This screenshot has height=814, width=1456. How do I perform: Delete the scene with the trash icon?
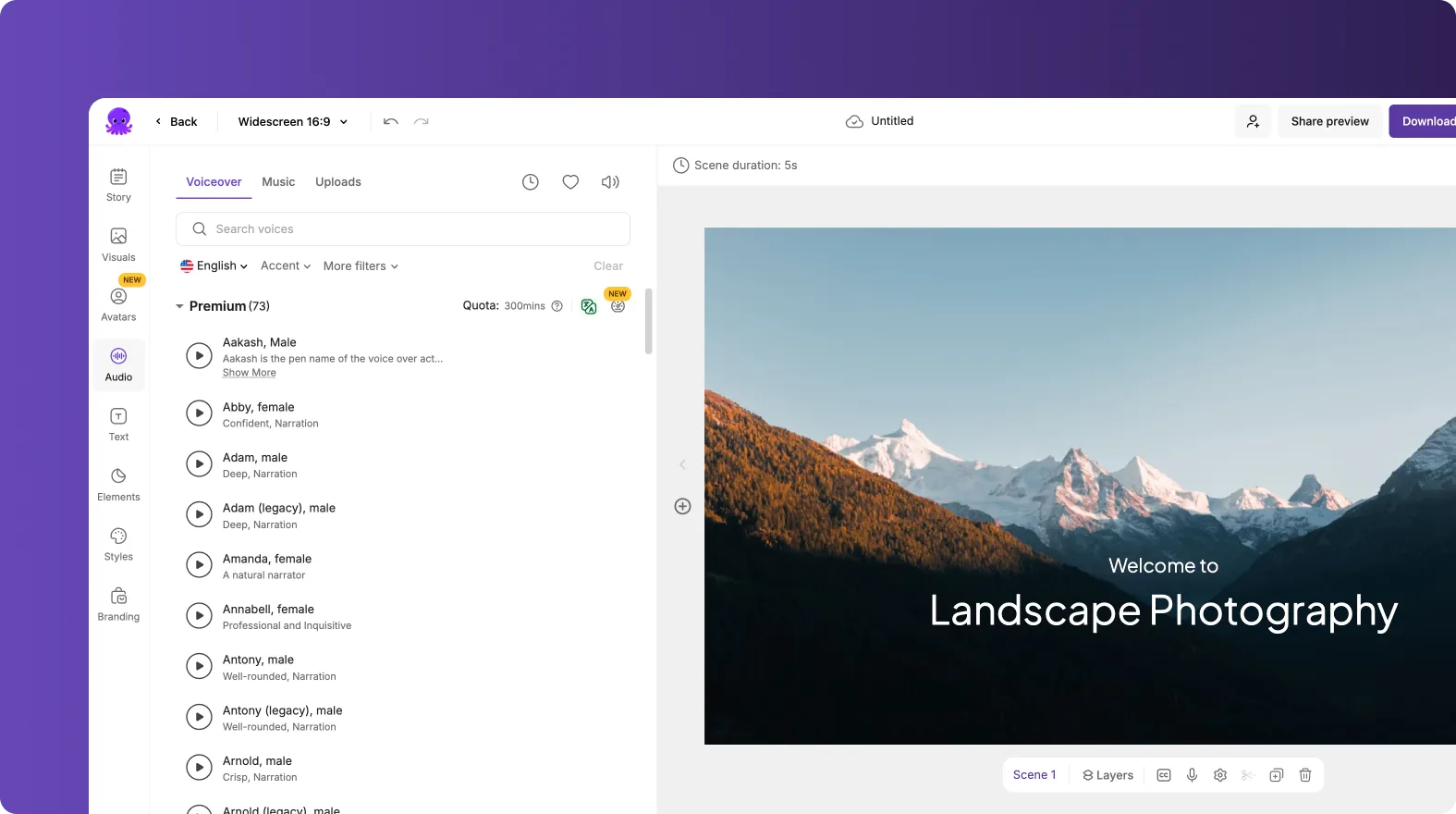1305,775
